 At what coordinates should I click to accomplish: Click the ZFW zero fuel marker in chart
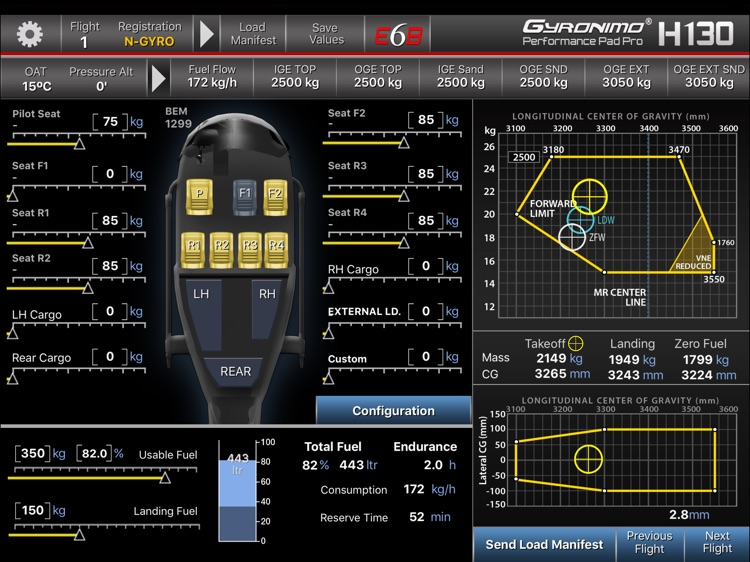572,237
